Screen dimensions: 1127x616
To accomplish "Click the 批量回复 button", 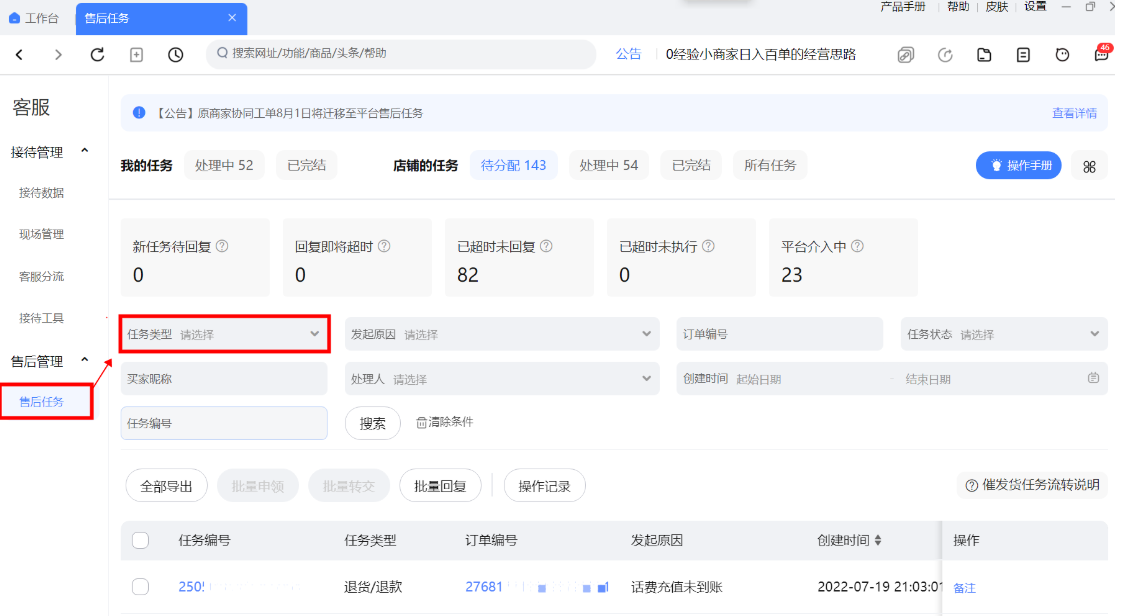I will (440, 486).
